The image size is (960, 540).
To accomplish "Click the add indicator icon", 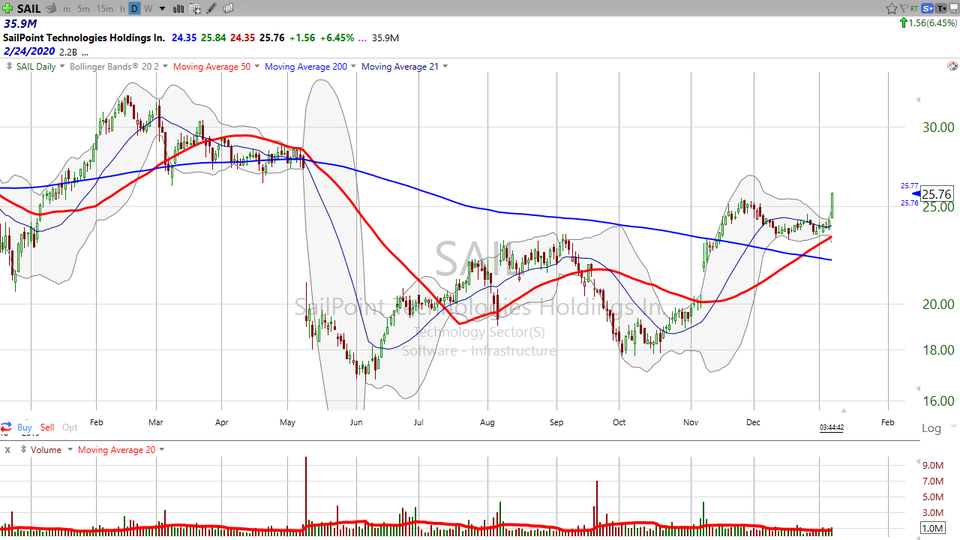I will 195,9.
